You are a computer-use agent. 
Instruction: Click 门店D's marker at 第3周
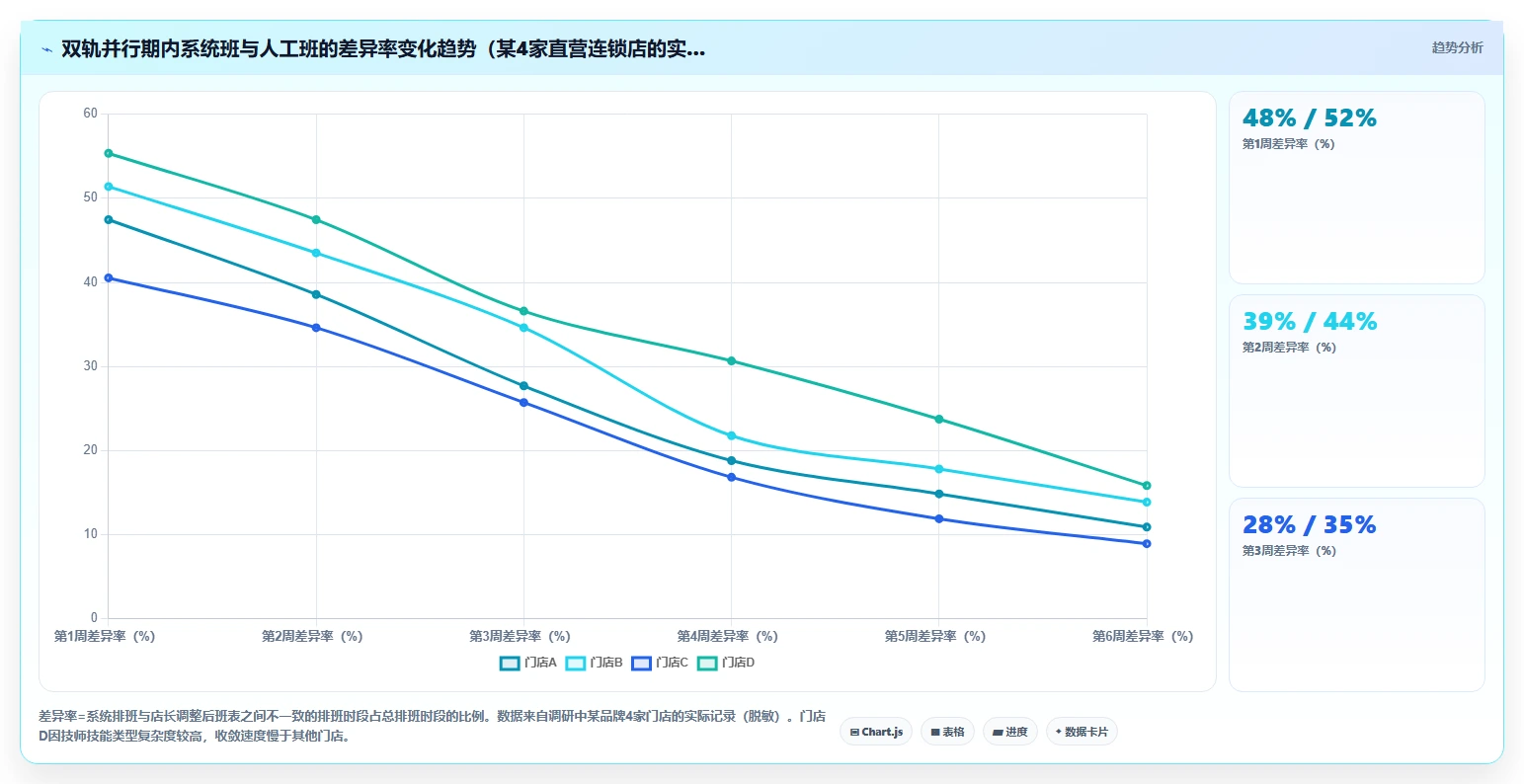tap(523, 311)
